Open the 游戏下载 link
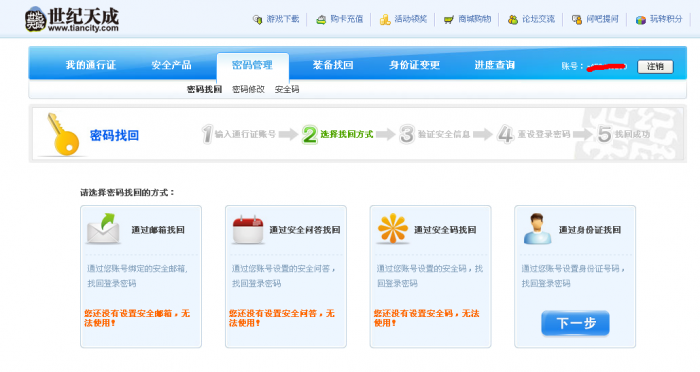This screenshot has width=700, height=372. 283,19
